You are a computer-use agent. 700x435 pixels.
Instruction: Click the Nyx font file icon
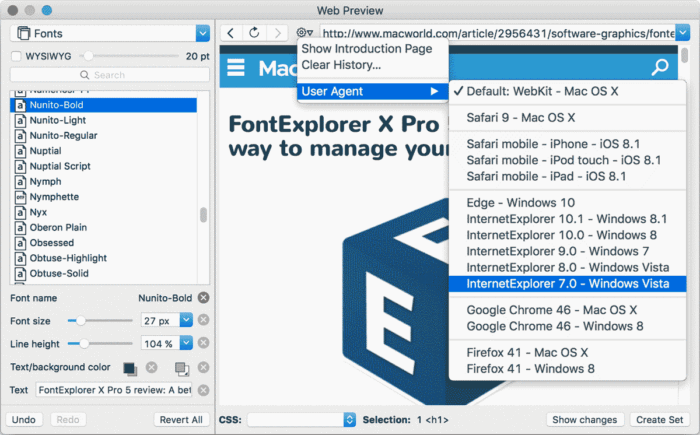(x=20, y=212)
